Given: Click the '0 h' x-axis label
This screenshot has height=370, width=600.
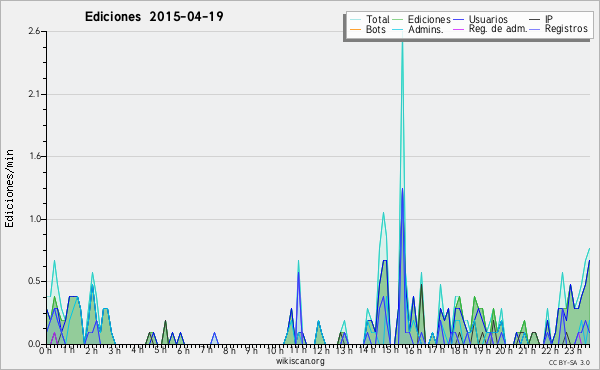Looking at the screenshot, I should (x=45, y=350).
